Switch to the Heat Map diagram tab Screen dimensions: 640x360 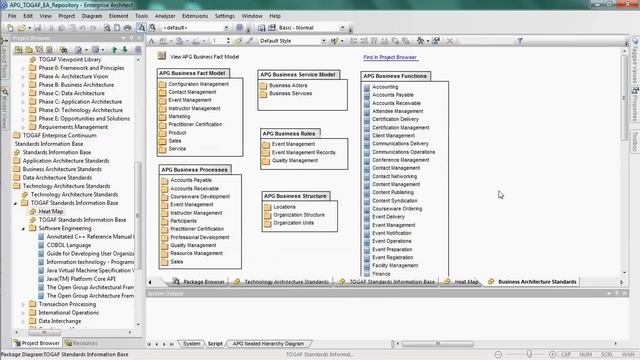462,282
